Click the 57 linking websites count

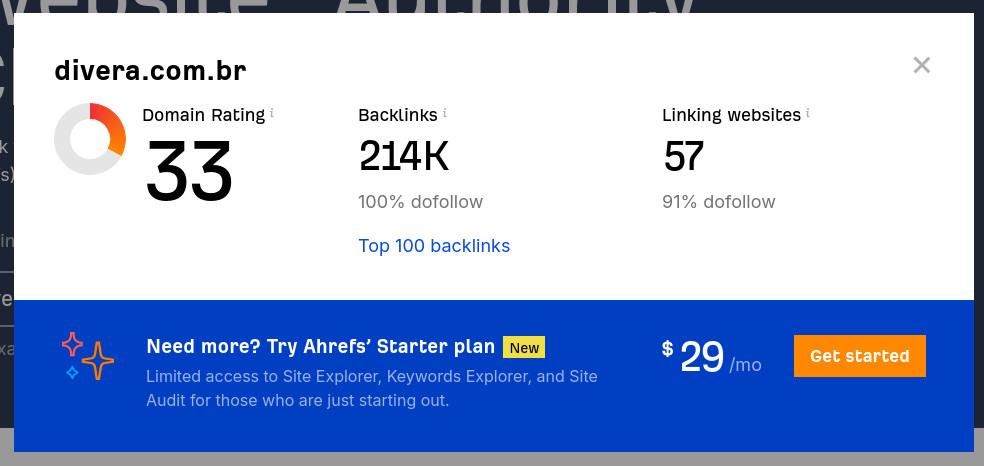tap(683, 156)
